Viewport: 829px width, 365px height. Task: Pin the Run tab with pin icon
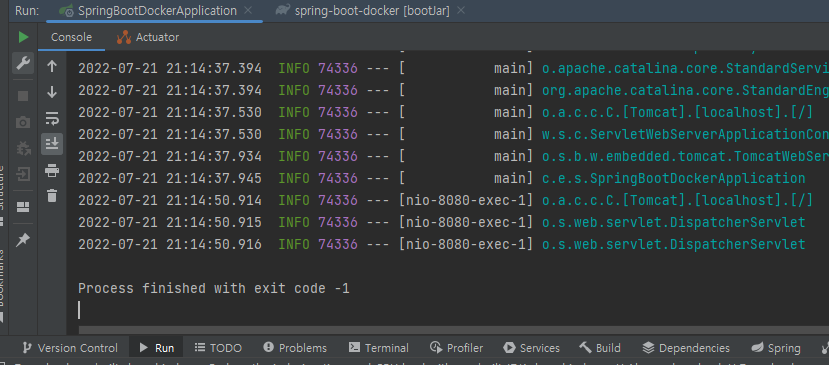tap(23, 240)
